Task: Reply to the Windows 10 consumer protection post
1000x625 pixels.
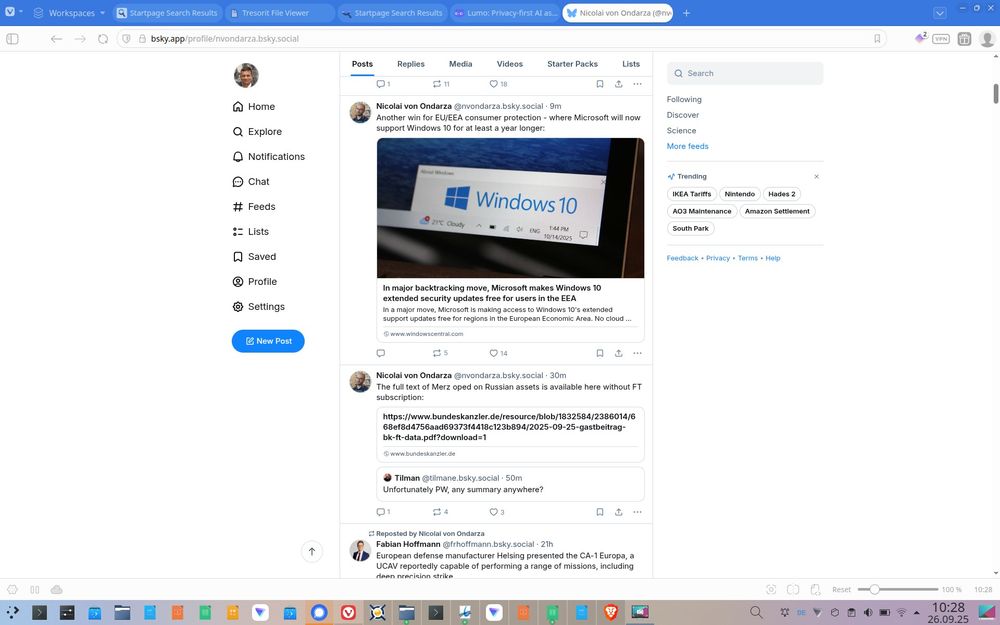Action: (381, 353)
